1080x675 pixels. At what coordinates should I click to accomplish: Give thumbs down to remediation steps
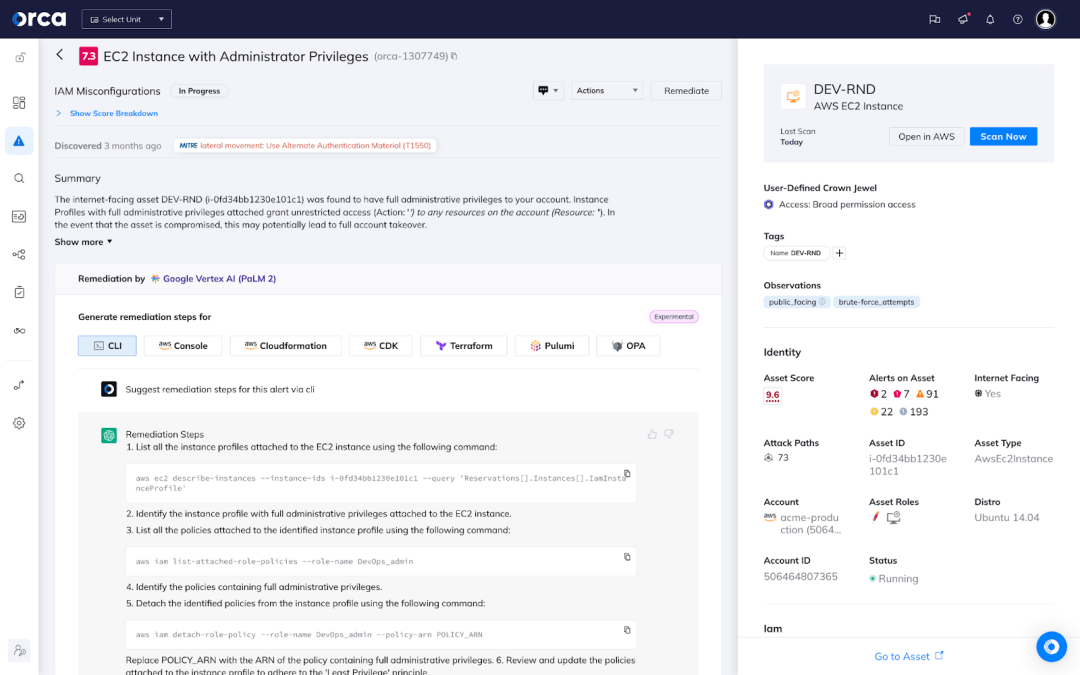click(x=669, y=434)
